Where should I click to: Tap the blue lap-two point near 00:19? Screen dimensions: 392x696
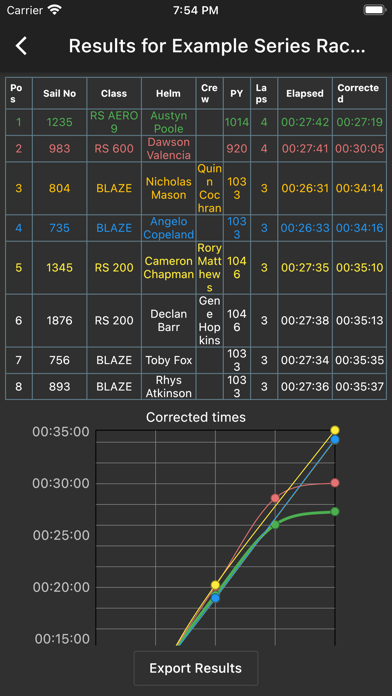[215, 598]
